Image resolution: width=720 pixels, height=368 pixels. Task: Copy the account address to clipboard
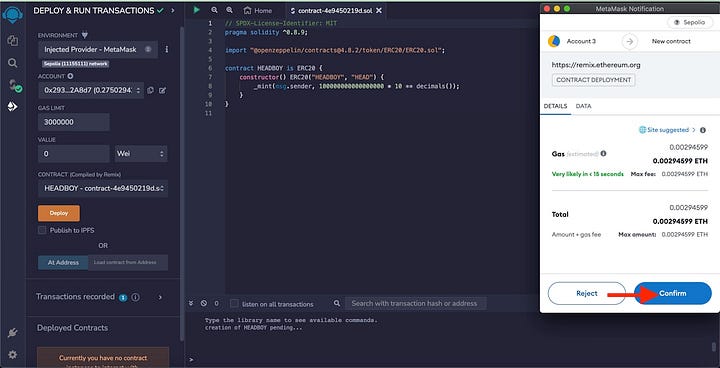[151, 91]
